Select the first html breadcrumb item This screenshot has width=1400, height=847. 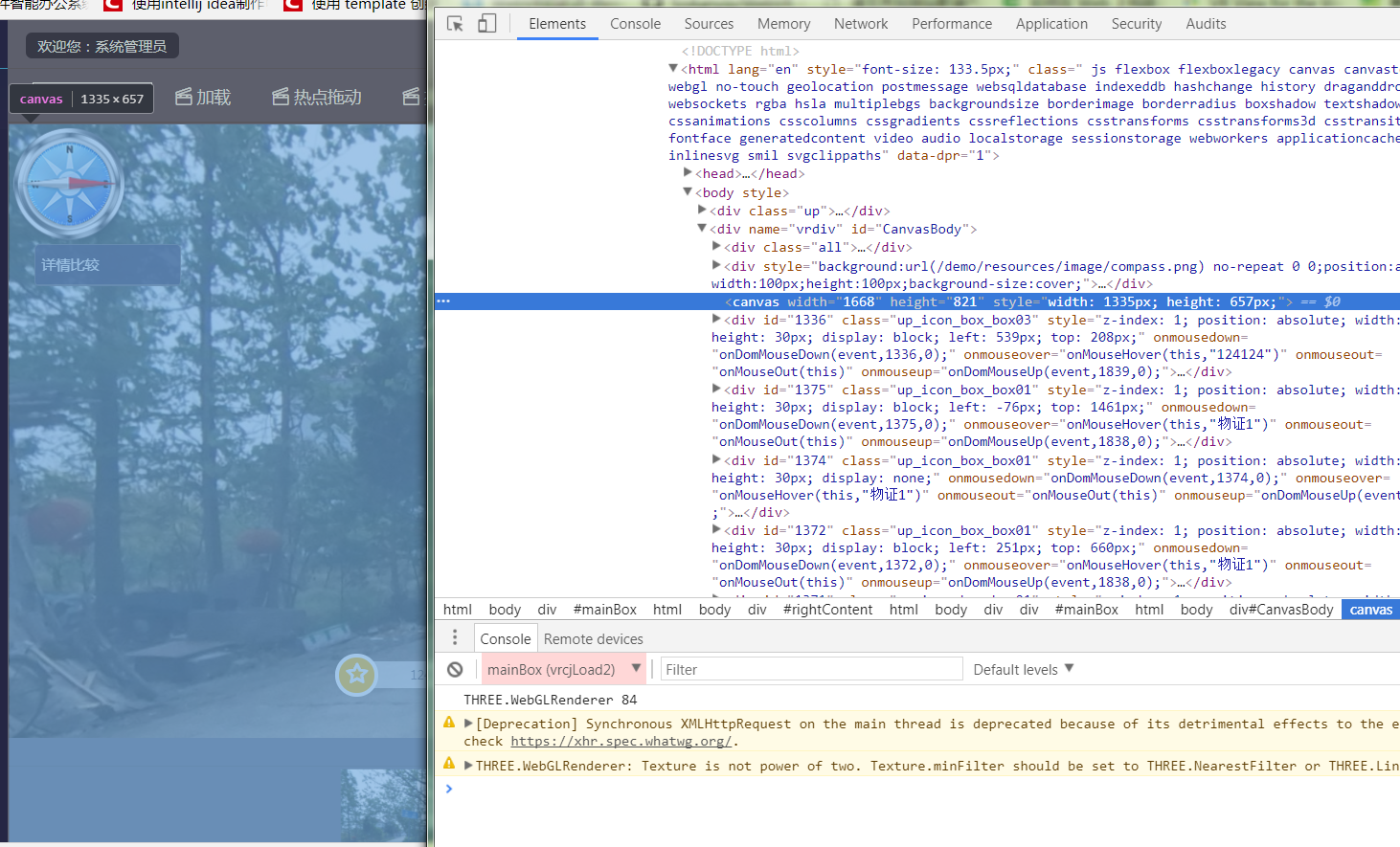click(x=457, y=610)
